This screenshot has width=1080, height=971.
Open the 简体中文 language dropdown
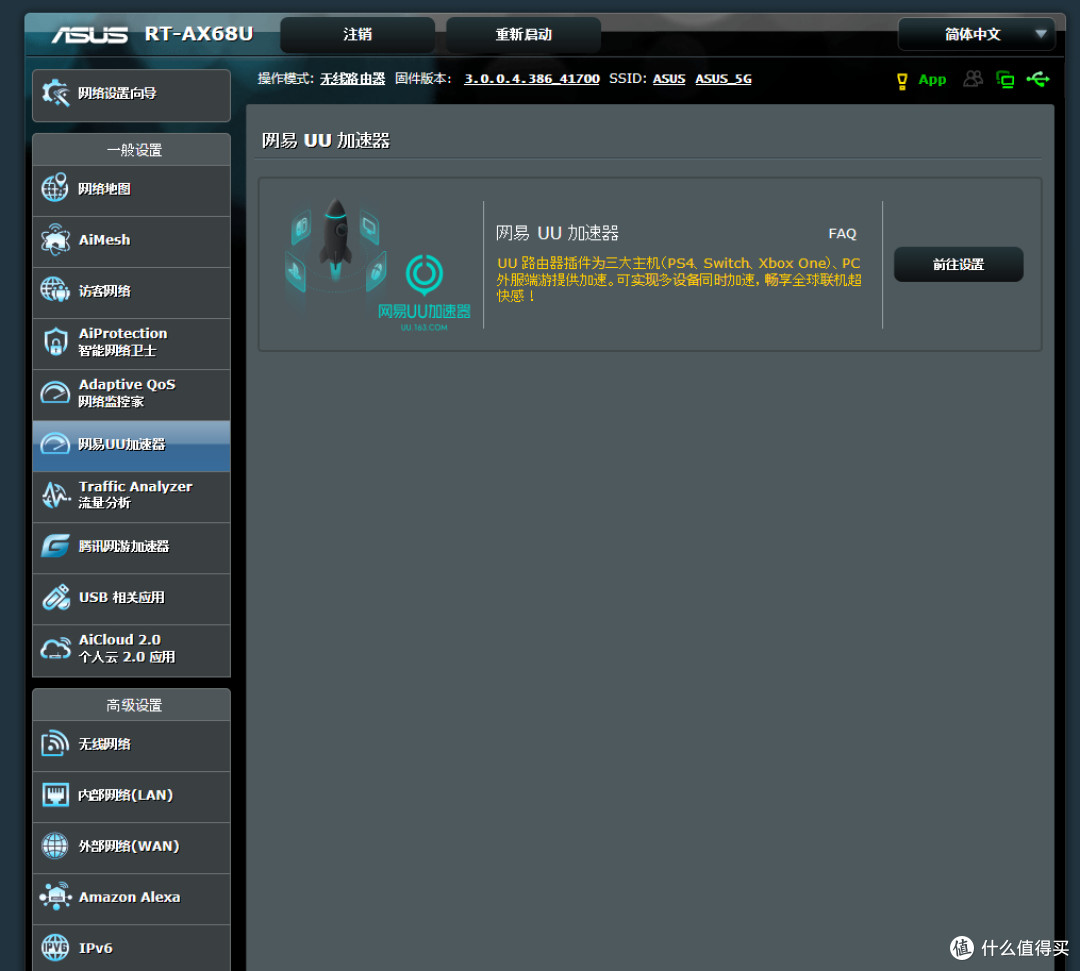[976, 34]
